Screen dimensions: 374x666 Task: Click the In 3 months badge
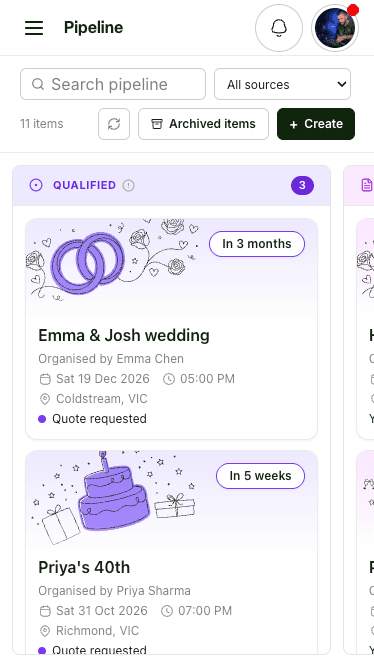point(257,244)
